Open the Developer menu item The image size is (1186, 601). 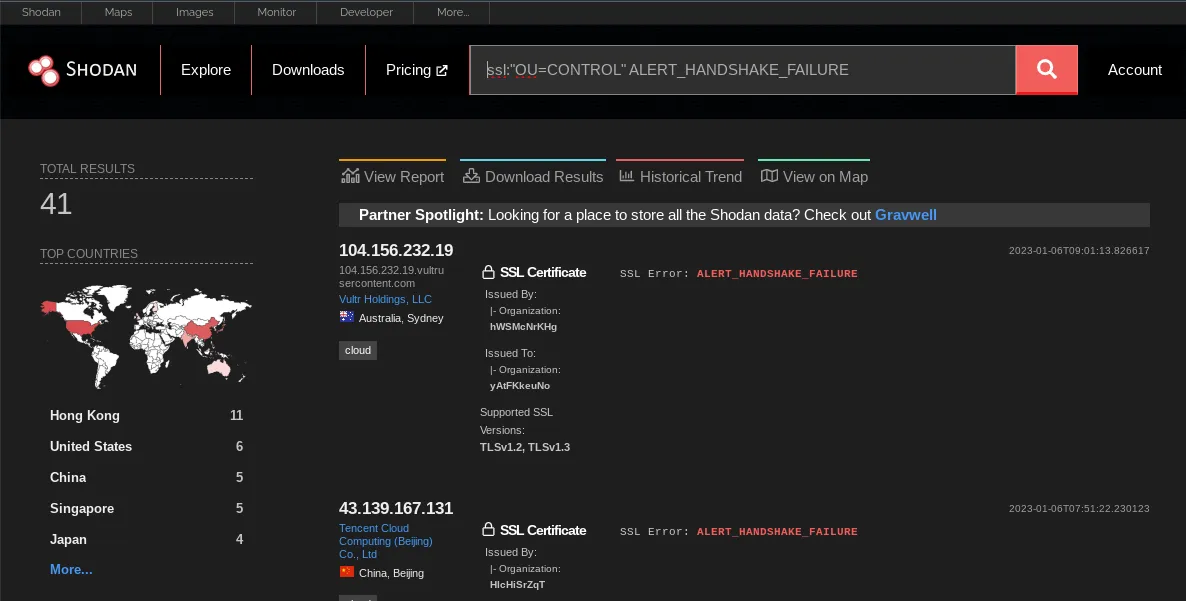(x=365, y=12)
